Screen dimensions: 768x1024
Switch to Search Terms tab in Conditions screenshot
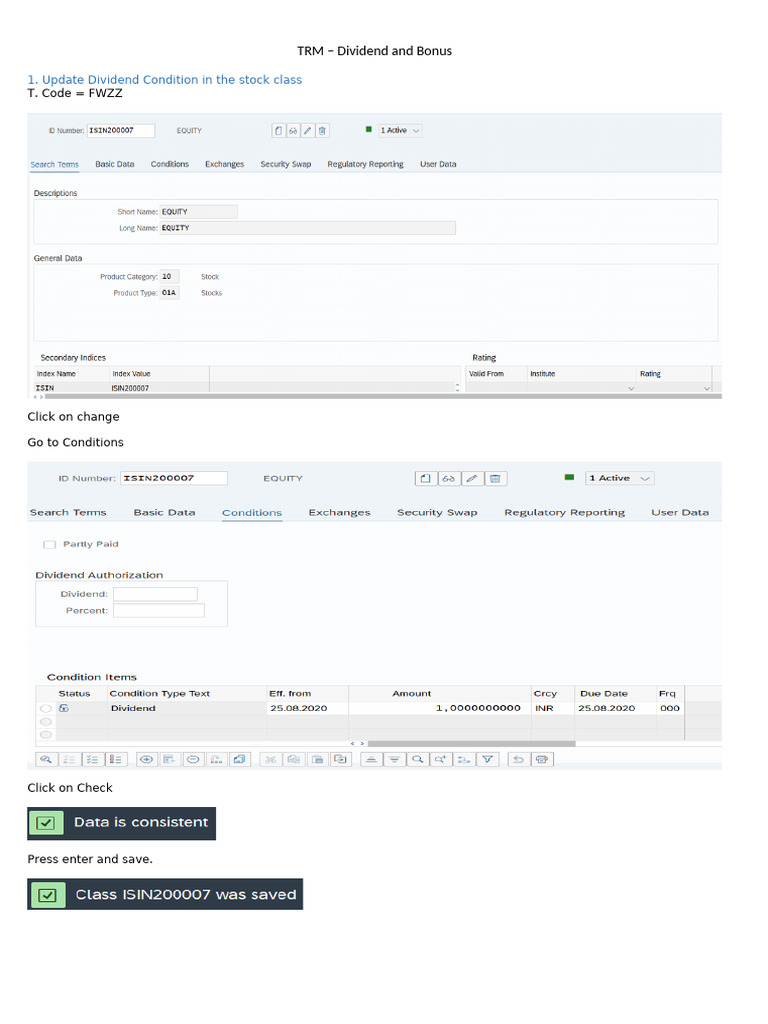click(68, 513)
